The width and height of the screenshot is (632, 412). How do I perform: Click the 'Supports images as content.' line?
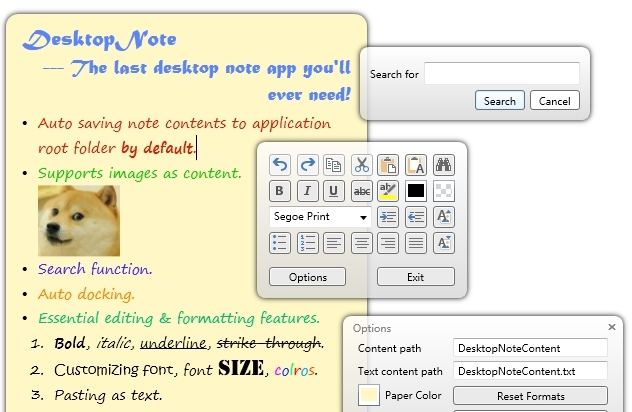(139, 173)
